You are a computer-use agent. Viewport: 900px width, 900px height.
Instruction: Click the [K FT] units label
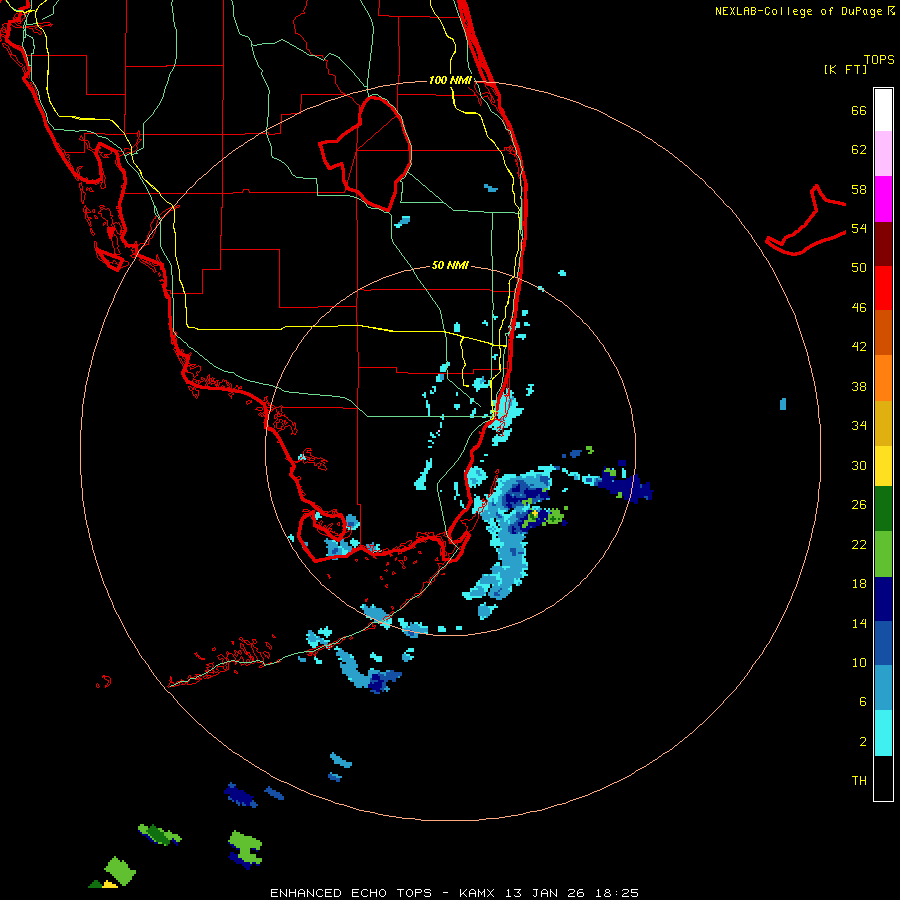click(845, 69)
